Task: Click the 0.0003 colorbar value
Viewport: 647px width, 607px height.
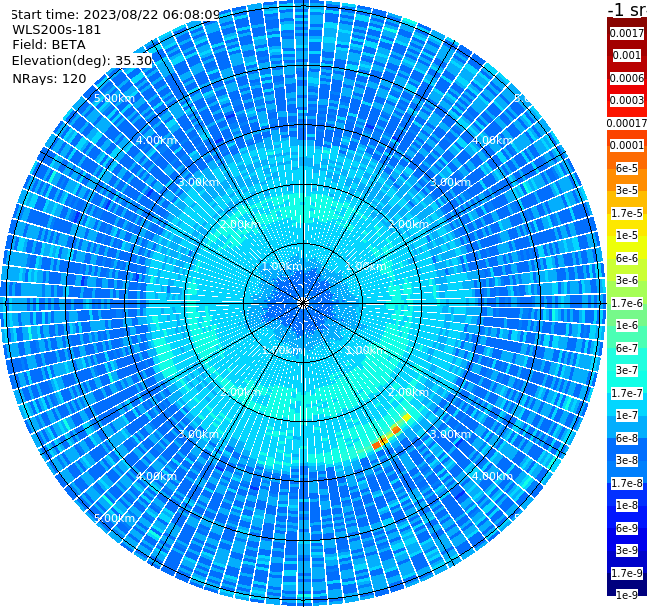Action: [626, 100]
